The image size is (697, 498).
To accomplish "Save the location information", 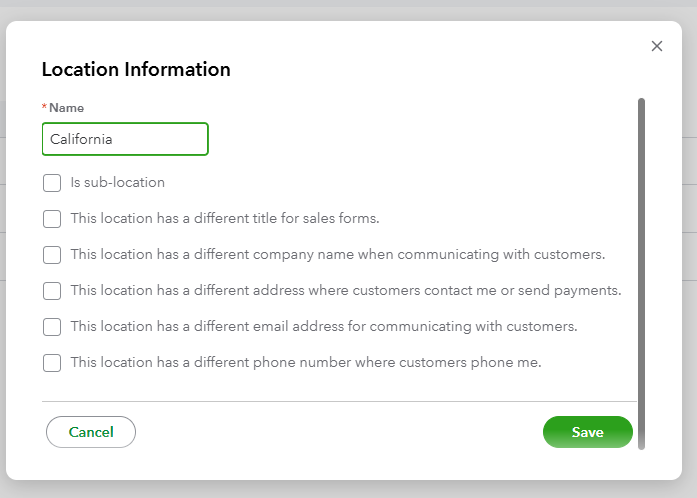I will [x=587, y=432].
